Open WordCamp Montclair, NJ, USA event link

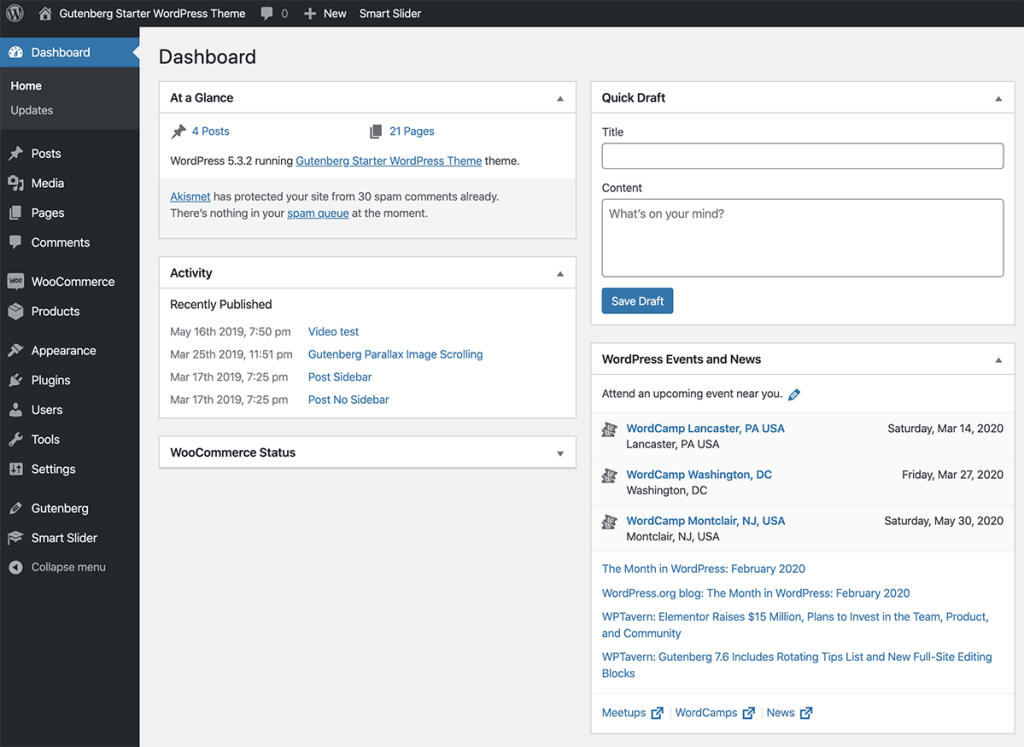click(705, 521)
